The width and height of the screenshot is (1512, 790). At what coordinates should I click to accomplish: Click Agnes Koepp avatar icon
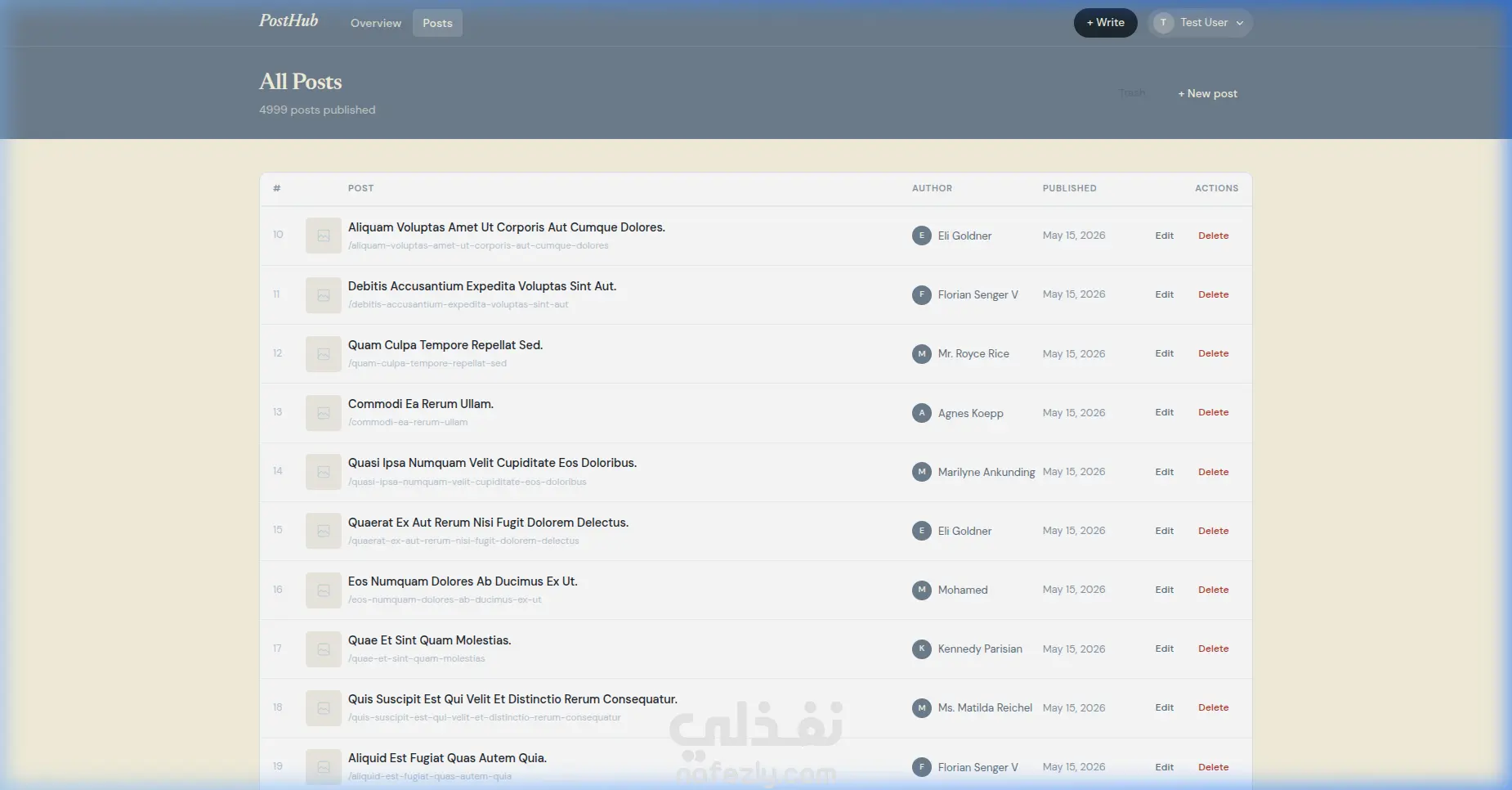tap(922, 413)
